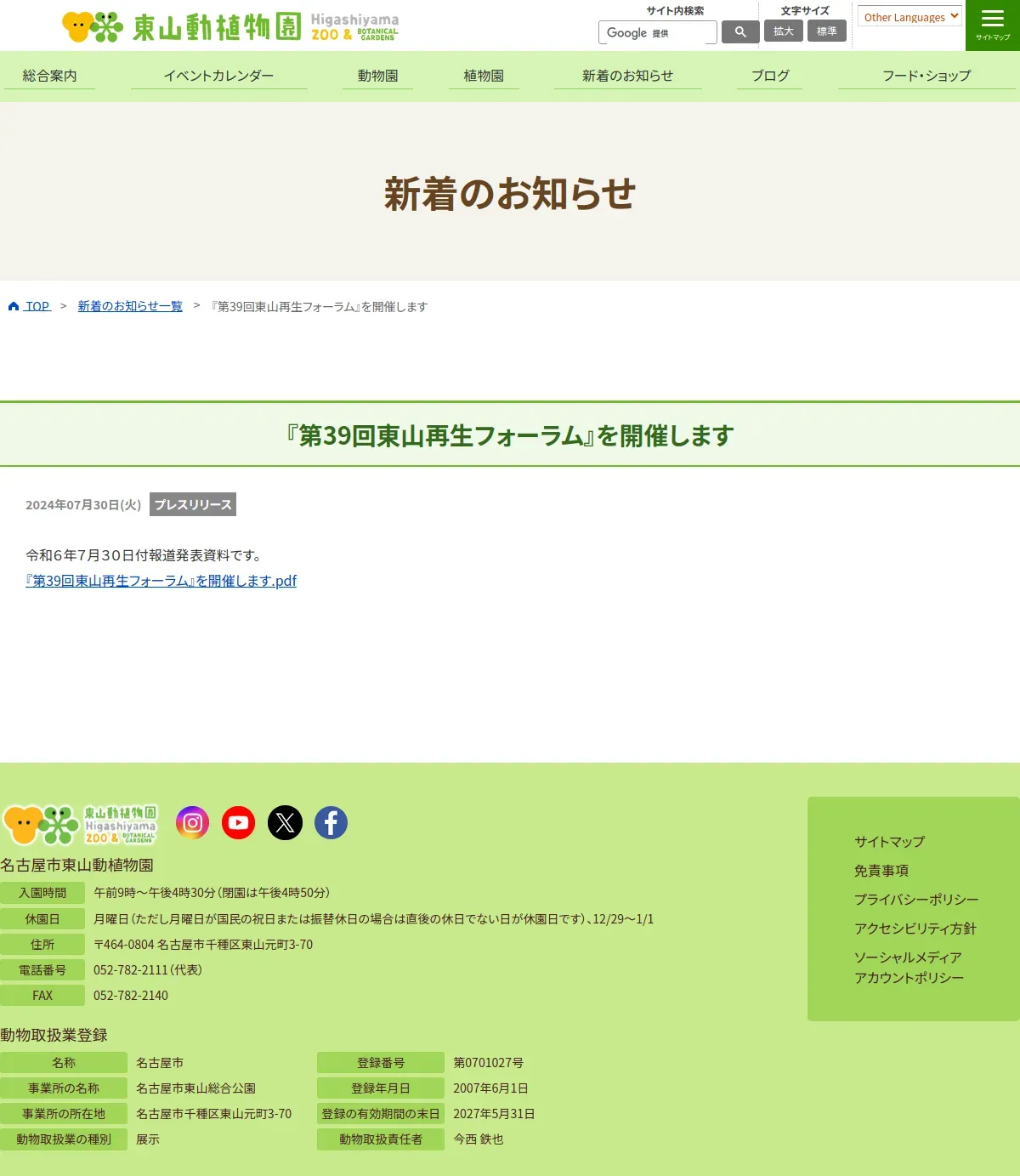Click the 今西 鉄也 name value
1020x1176 pixels.
click(x=478, y=1139)
